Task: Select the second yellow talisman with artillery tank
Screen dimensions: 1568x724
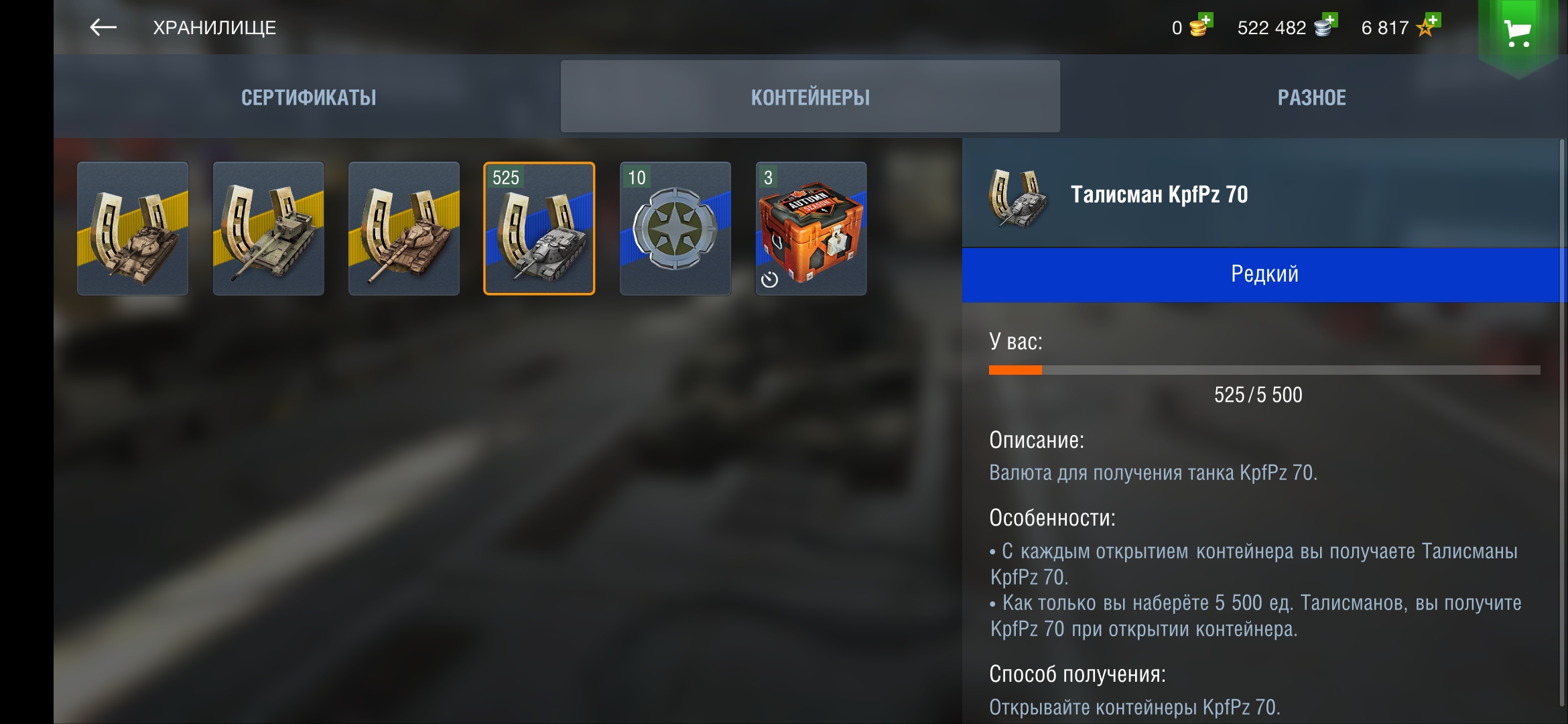Action: tap(268, 229)
